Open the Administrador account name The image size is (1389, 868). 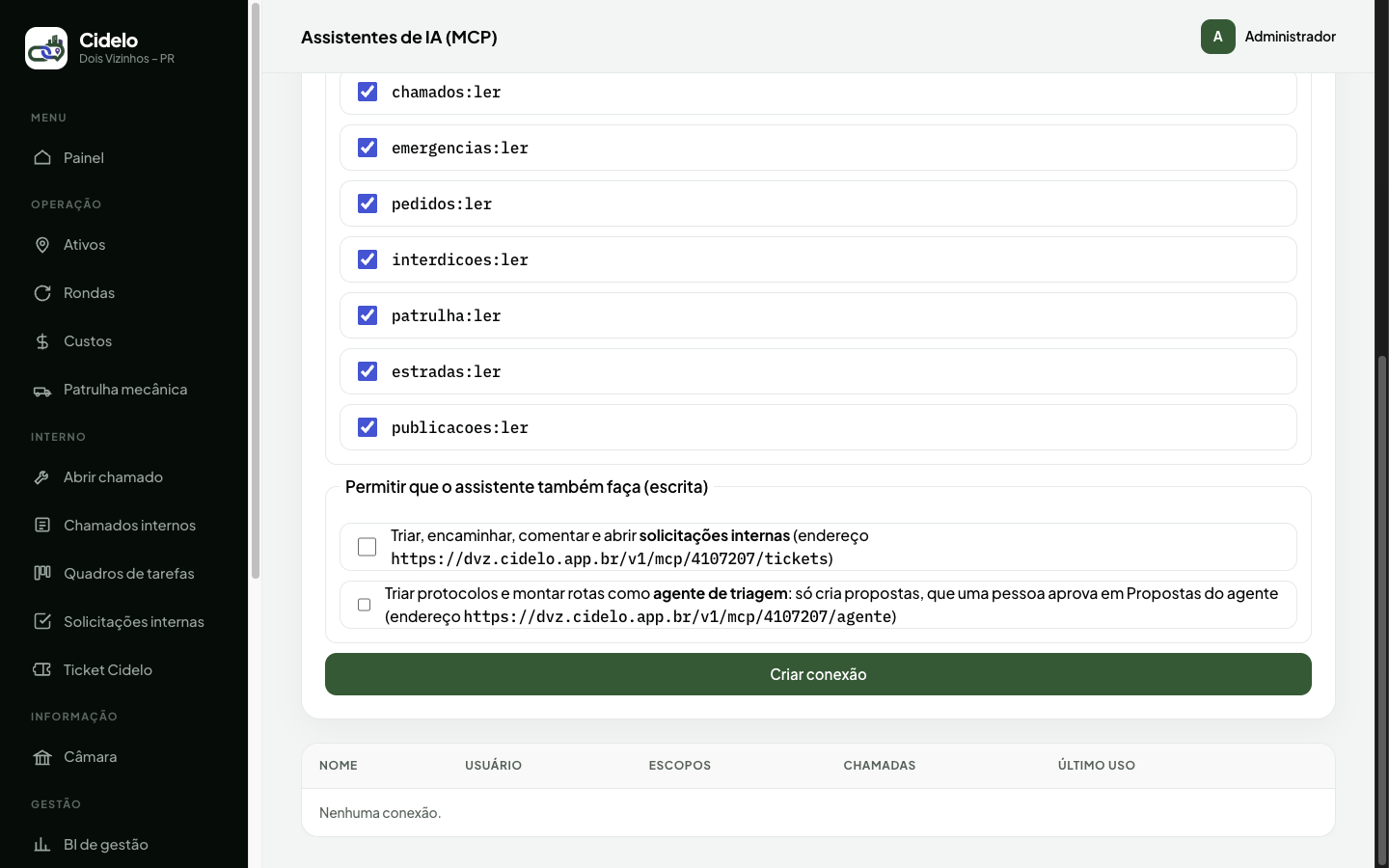[1290, 37]
